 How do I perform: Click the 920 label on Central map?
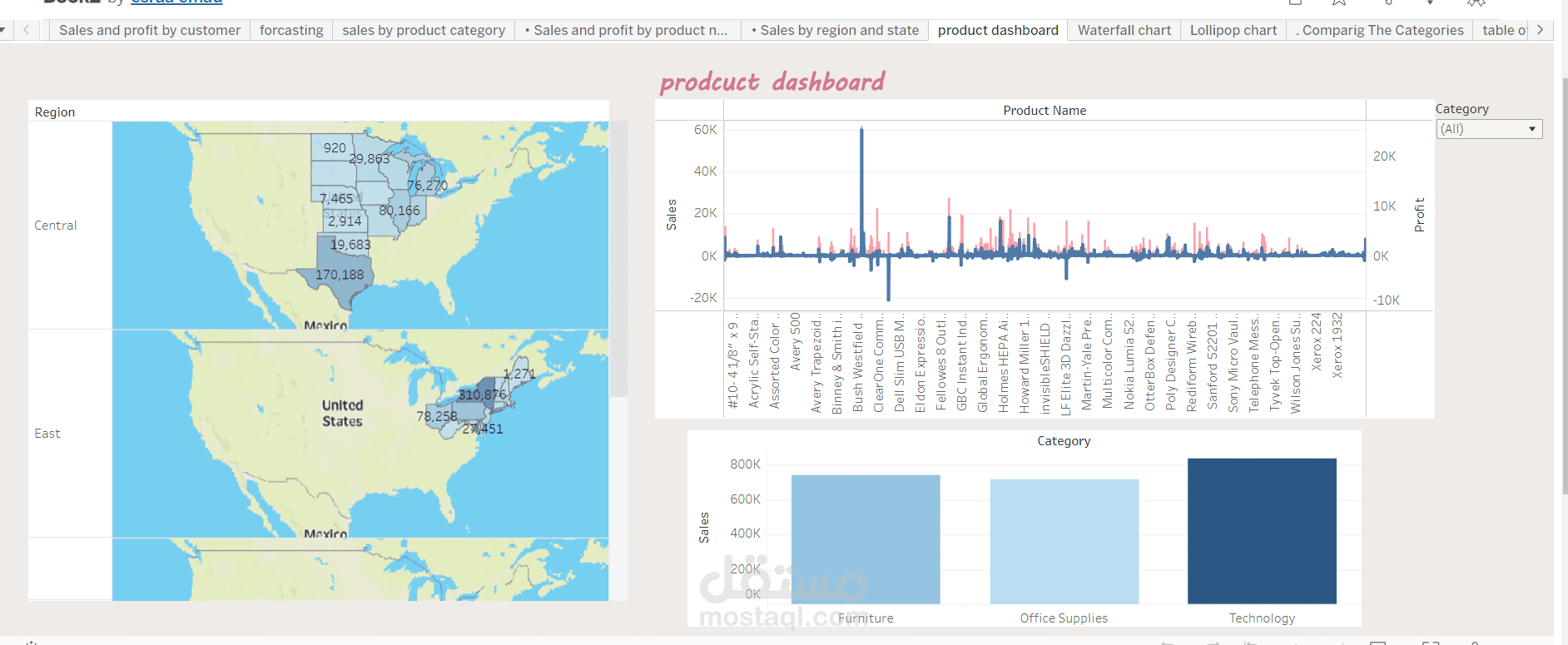pos(335,148)
